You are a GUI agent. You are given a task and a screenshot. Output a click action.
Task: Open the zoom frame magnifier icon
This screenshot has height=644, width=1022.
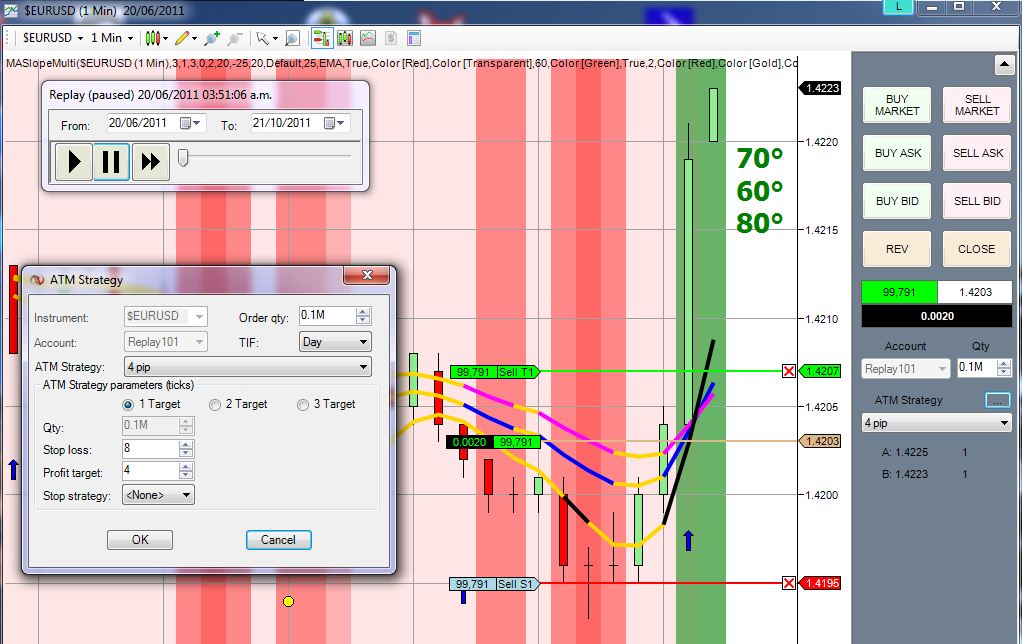pyautogui.click(x=293, y=38)
